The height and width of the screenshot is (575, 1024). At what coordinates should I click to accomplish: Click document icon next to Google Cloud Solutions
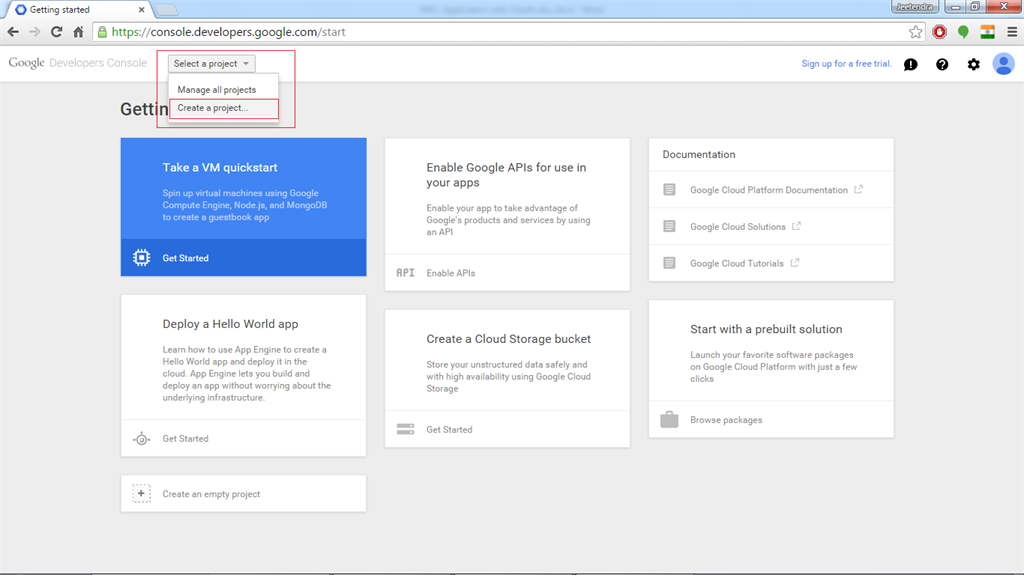point(669,226)
